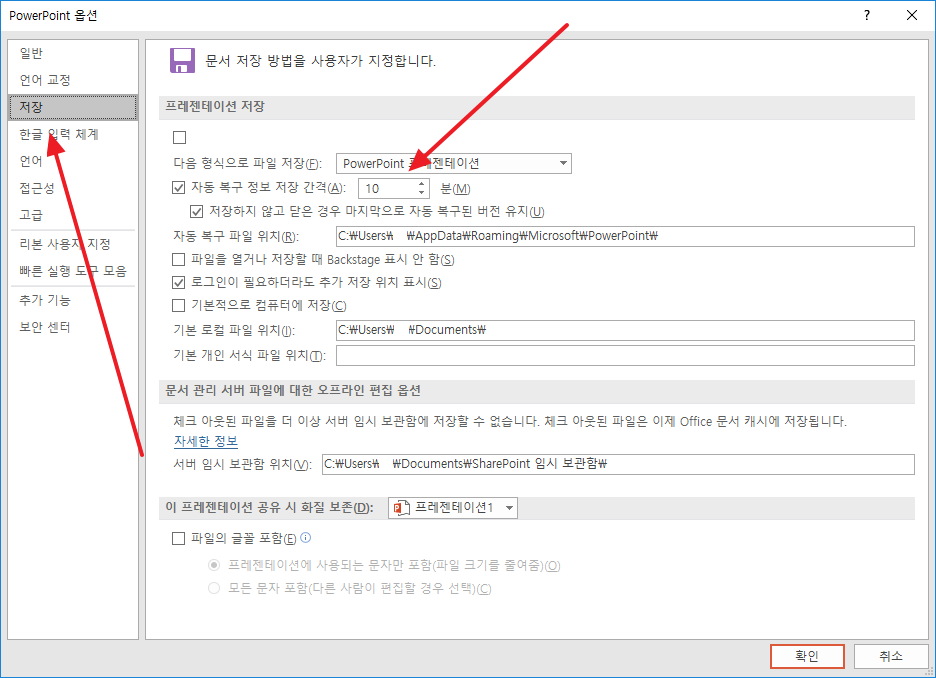Click the 문서 저장 방법을 사용자가 지정합니다 heading text
This screenshot has height=678, width=936.
(321, 61)
